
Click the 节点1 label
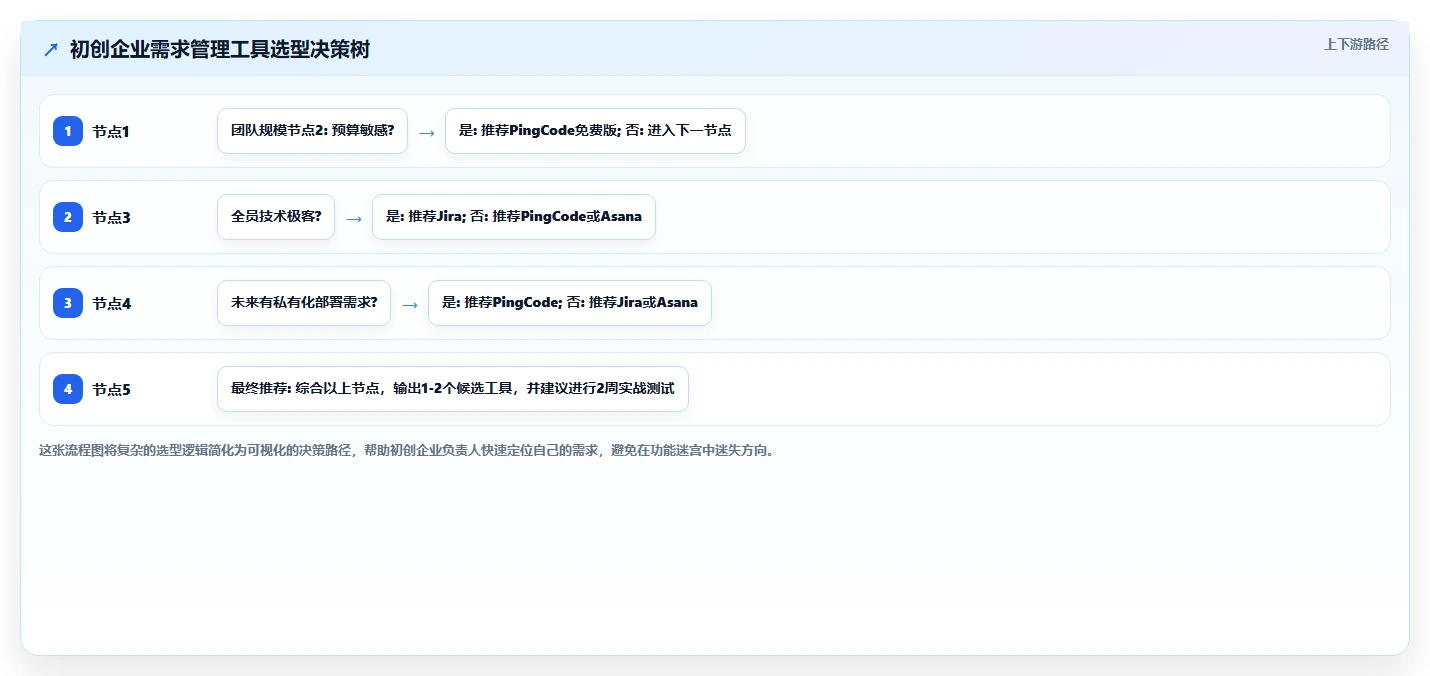pos(111,131)
